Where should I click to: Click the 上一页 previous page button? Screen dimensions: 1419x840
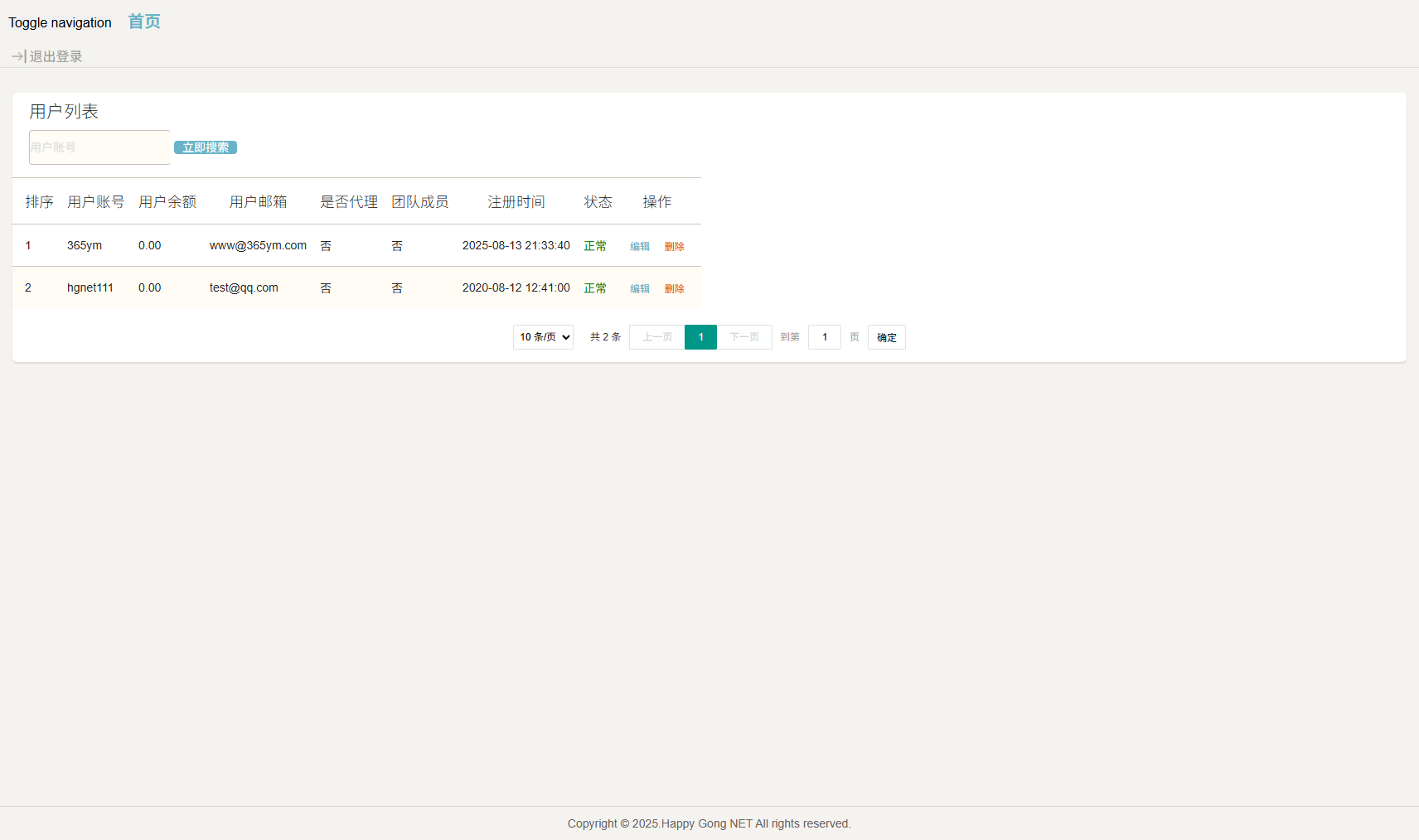point(656,337)
